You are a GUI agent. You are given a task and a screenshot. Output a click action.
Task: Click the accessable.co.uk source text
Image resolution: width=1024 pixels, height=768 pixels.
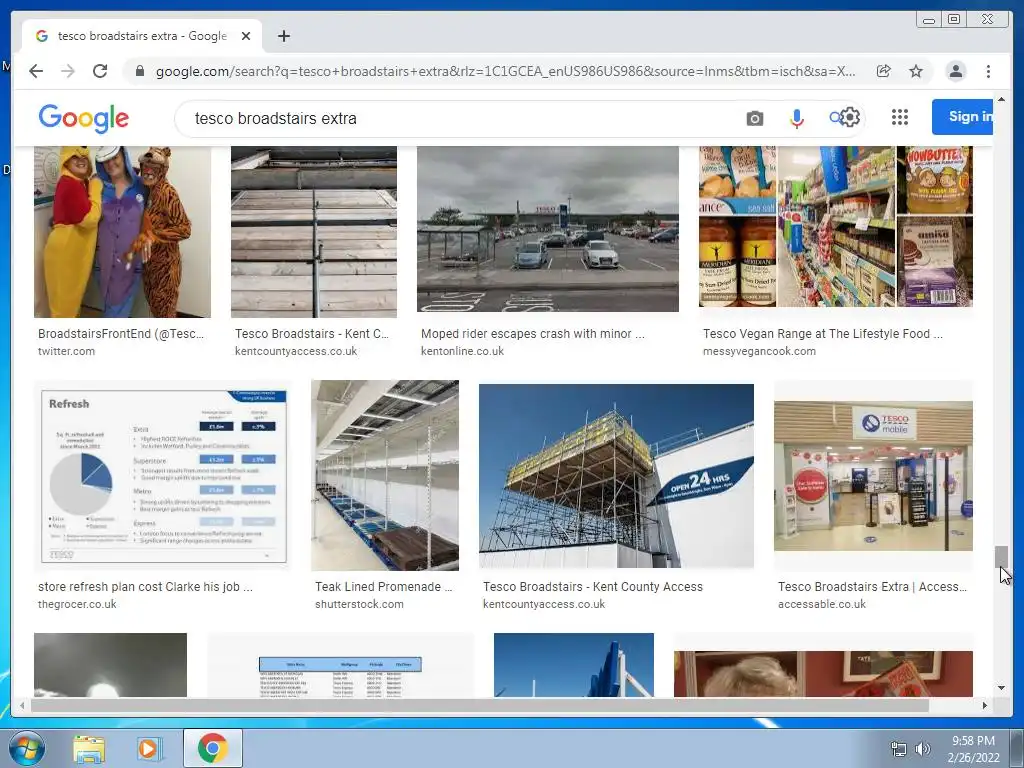click(x=822, y=604)
